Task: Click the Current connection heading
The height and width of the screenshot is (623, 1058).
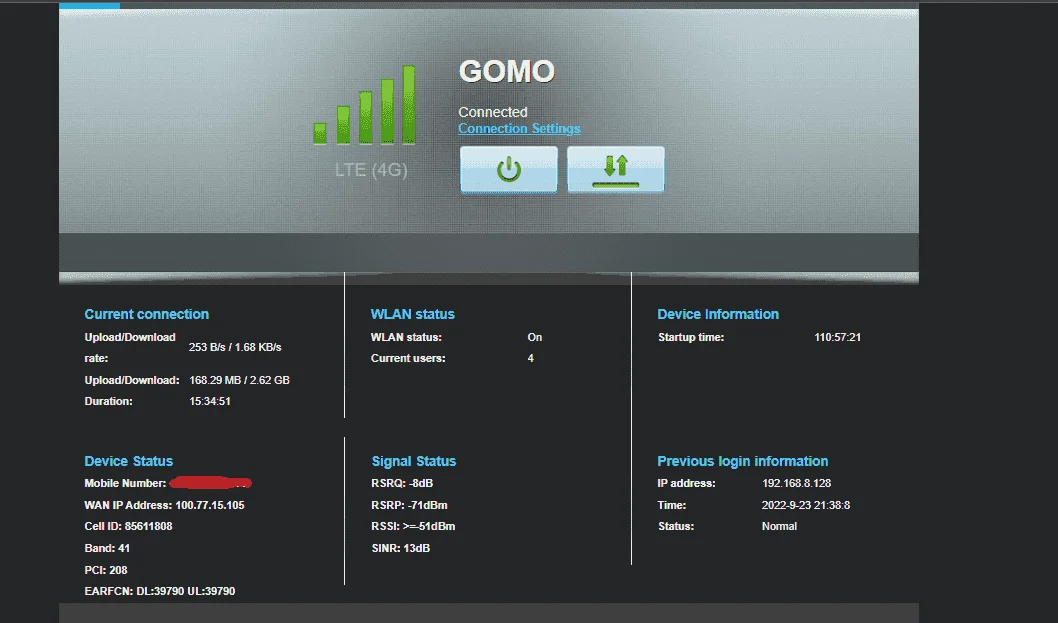Action: [146, 314]
